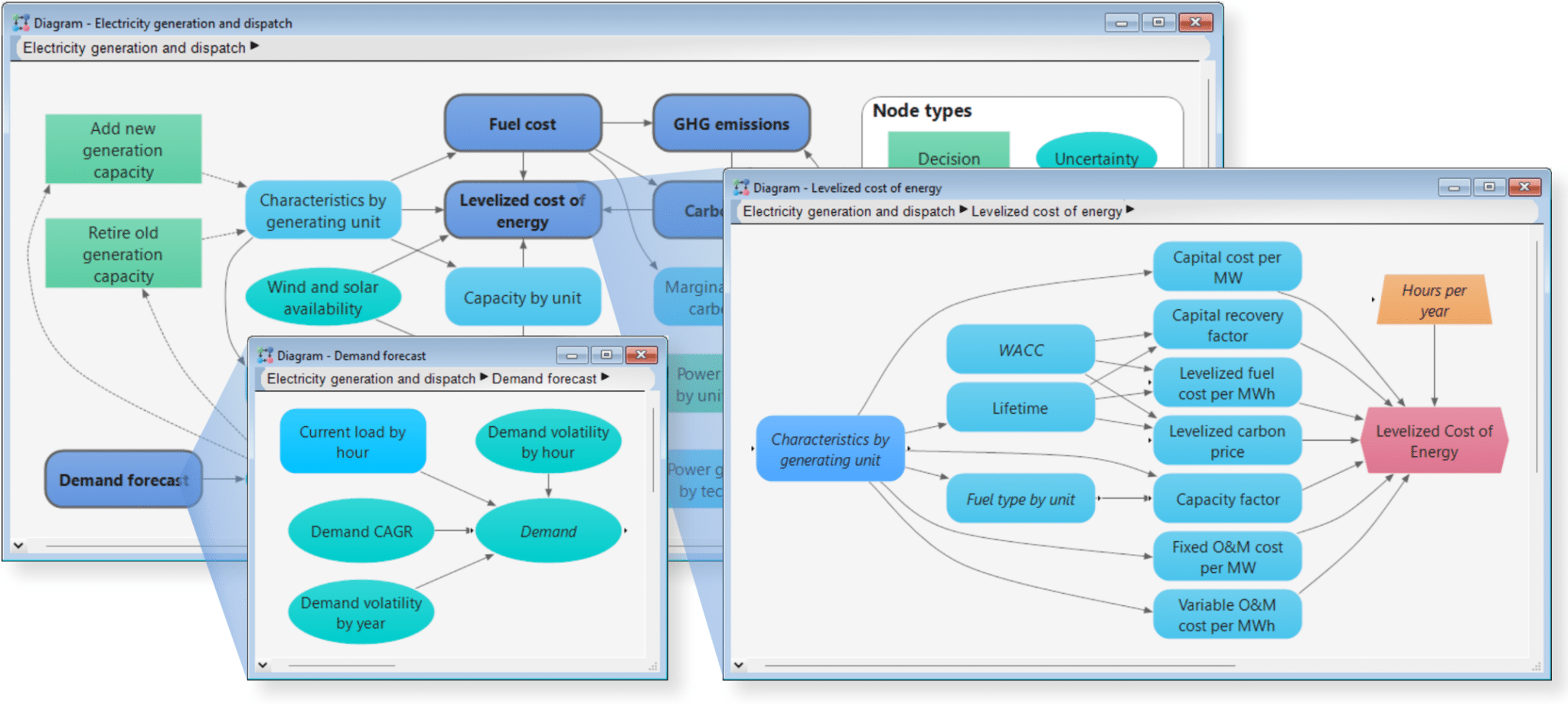The height and width of the screenshot is (704, 1568).
Task: Click the GHG emissions module node
Action: click(x=730, y=124)
